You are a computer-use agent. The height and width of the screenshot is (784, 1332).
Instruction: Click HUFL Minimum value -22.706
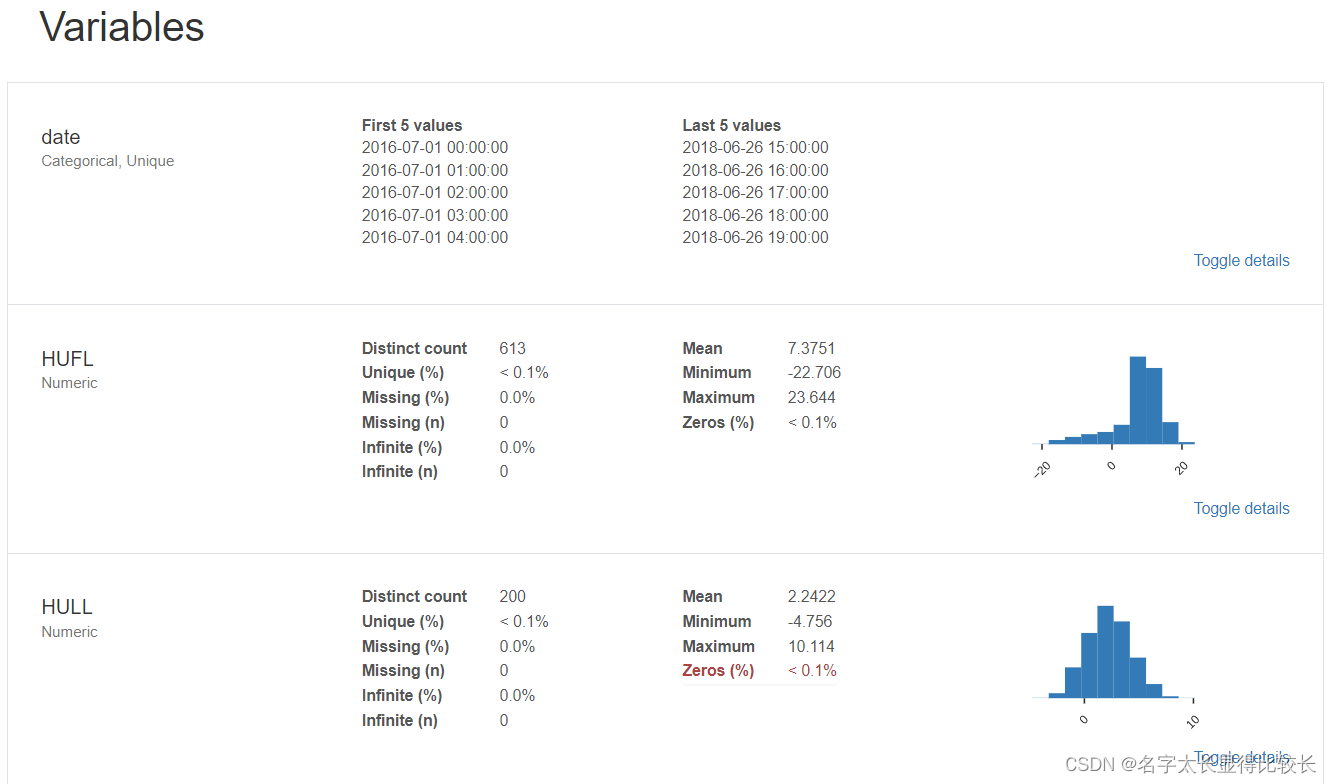point(814,372)
